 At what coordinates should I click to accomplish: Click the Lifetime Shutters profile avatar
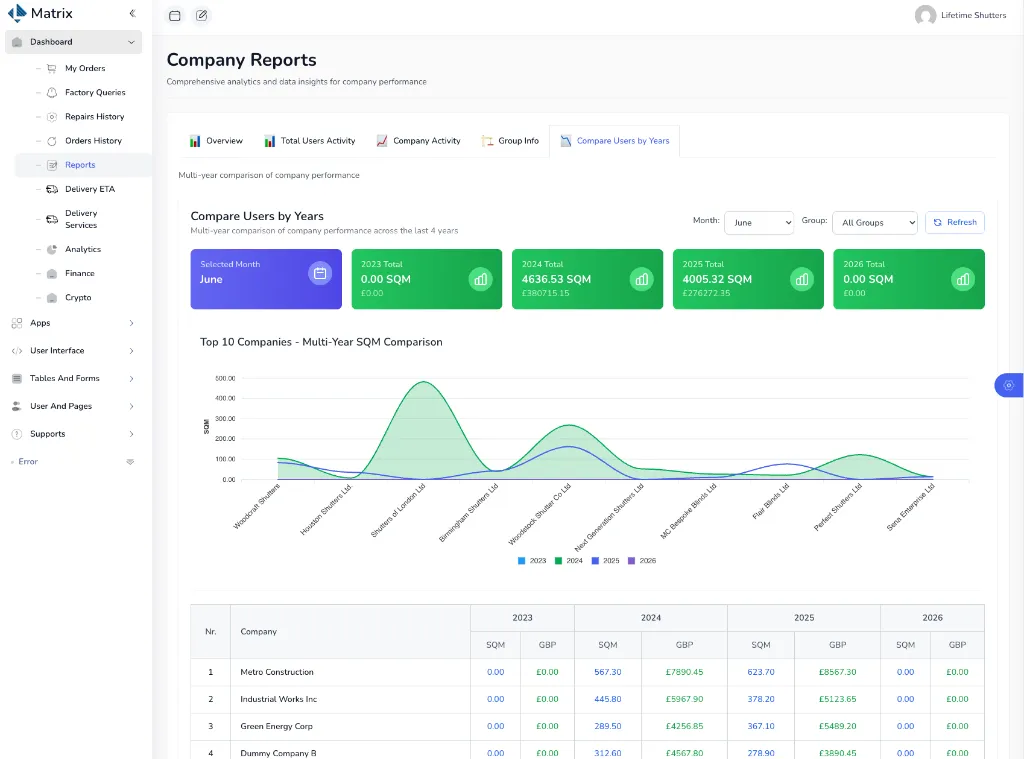click(925, 15)
